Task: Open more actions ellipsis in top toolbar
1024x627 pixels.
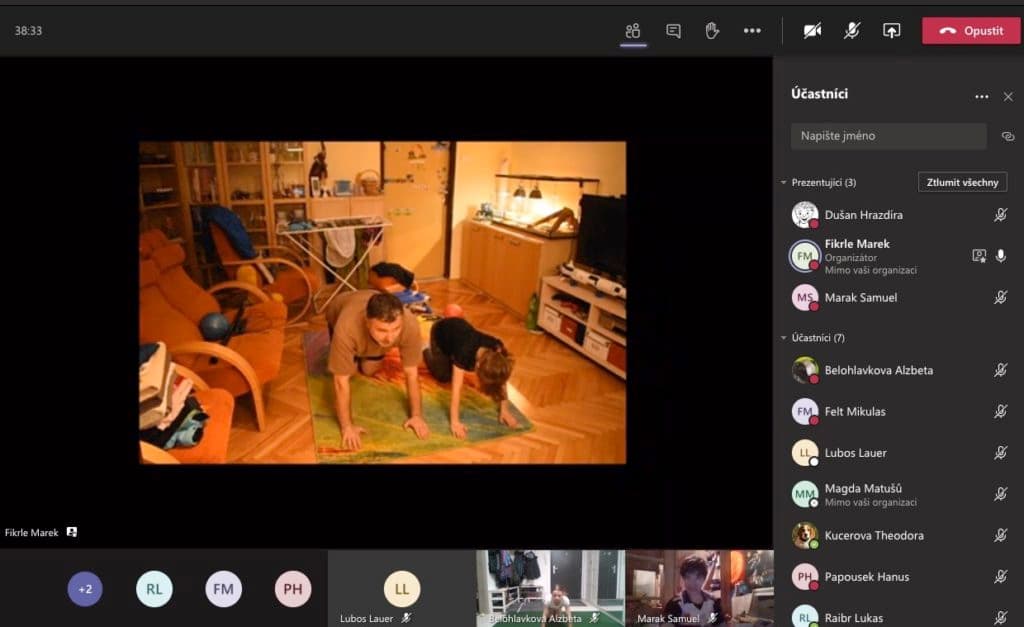Action: (752, 31)
